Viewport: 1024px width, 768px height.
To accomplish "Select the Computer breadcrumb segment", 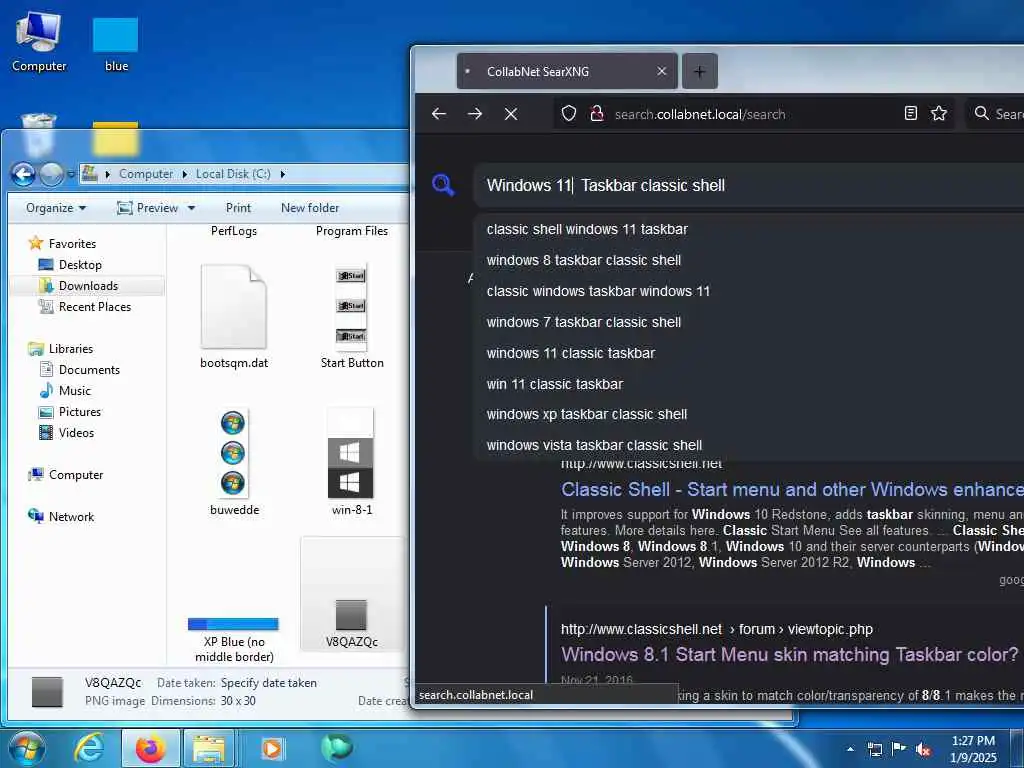I will pos(146,174).
